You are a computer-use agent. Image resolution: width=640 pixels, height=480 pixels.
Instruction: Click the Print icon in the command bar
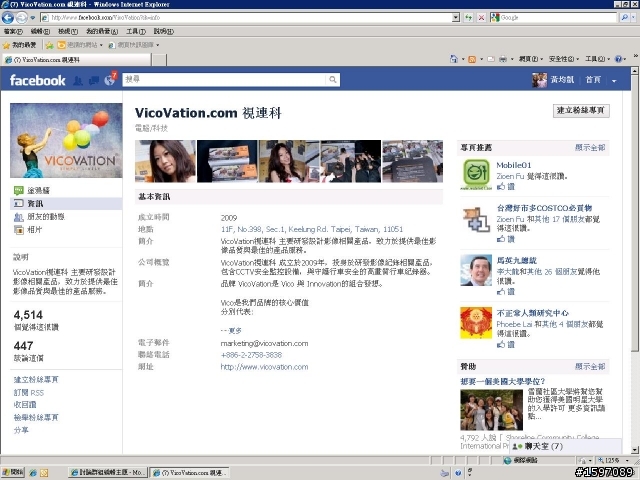coord(502,60)
